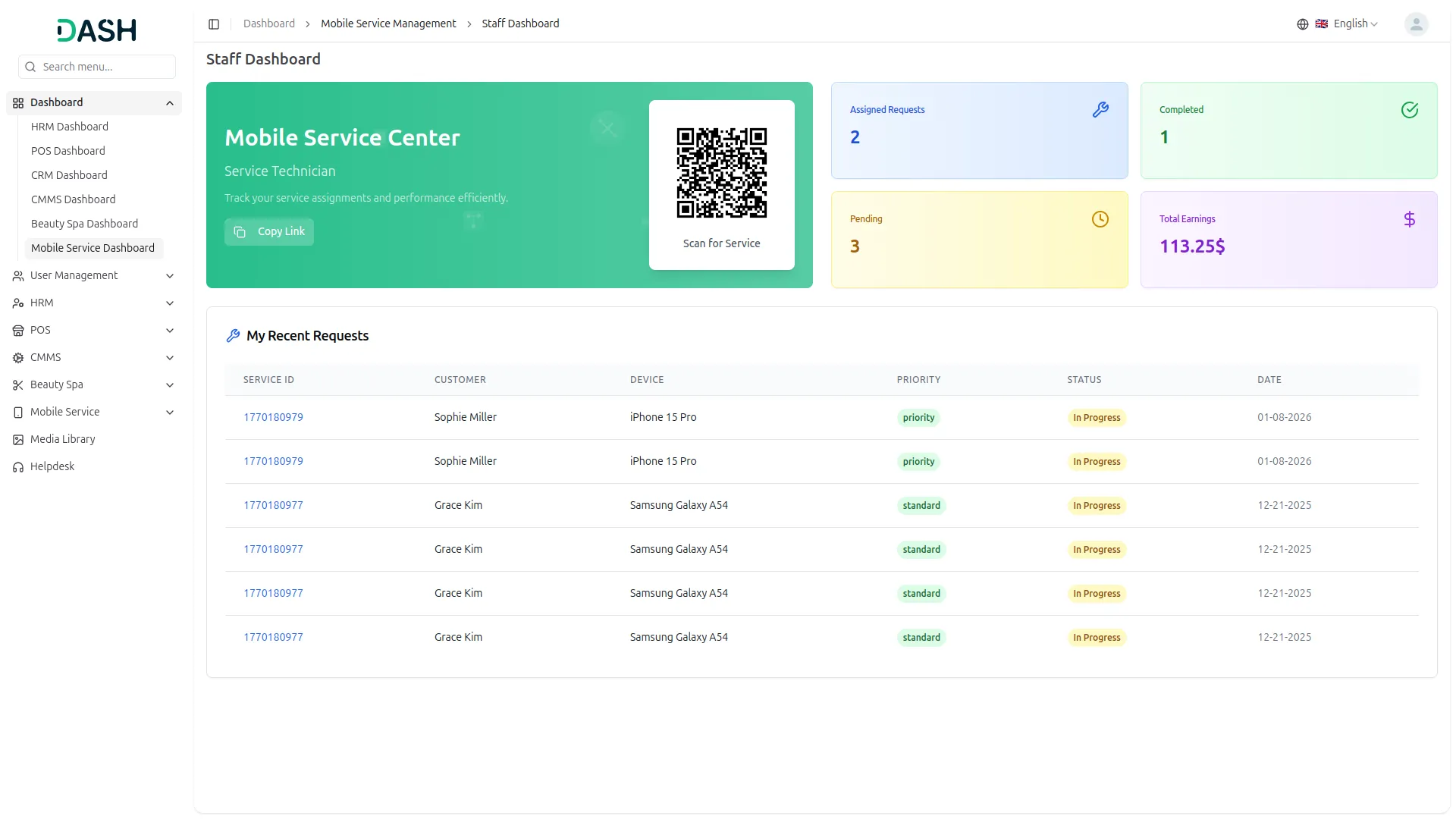Click the wrench icon beside My Recent Requests
Viewport: 1456px width, 819px height.
click(233, 335)
